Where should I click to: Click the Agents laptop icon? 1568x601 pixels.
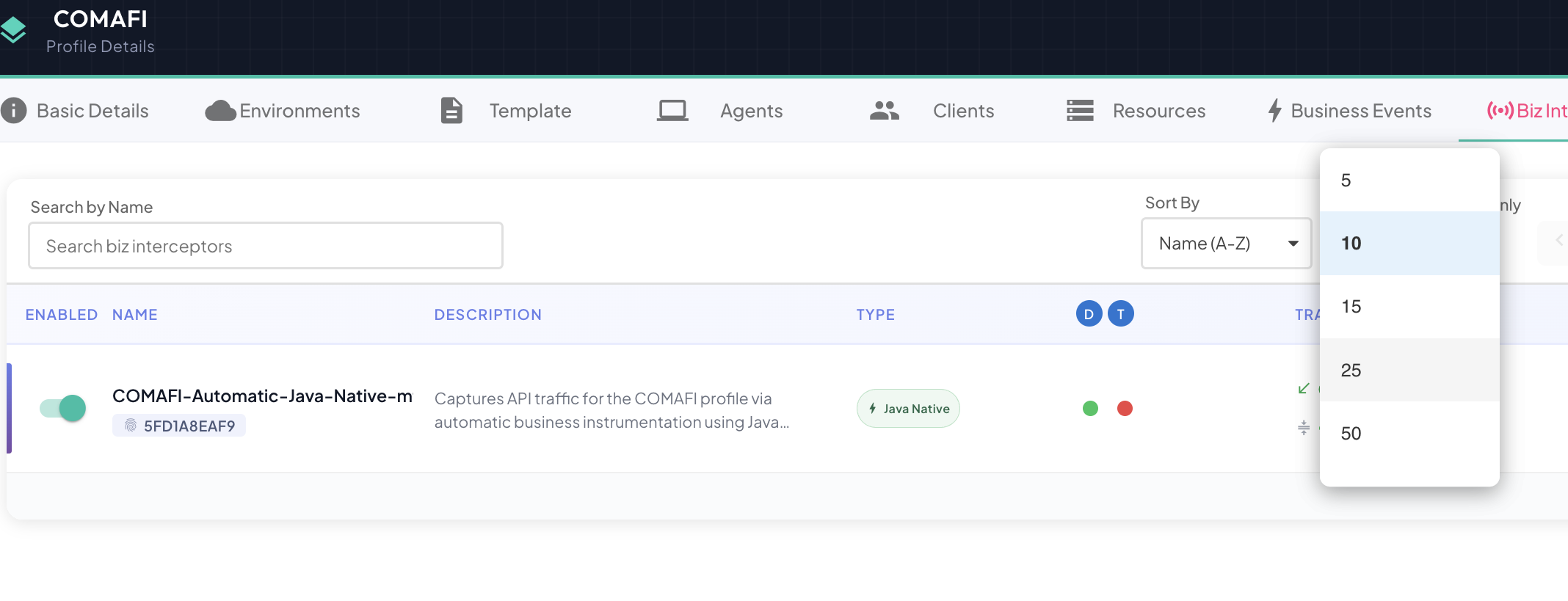pyautogui.click(x=672, y=111)
